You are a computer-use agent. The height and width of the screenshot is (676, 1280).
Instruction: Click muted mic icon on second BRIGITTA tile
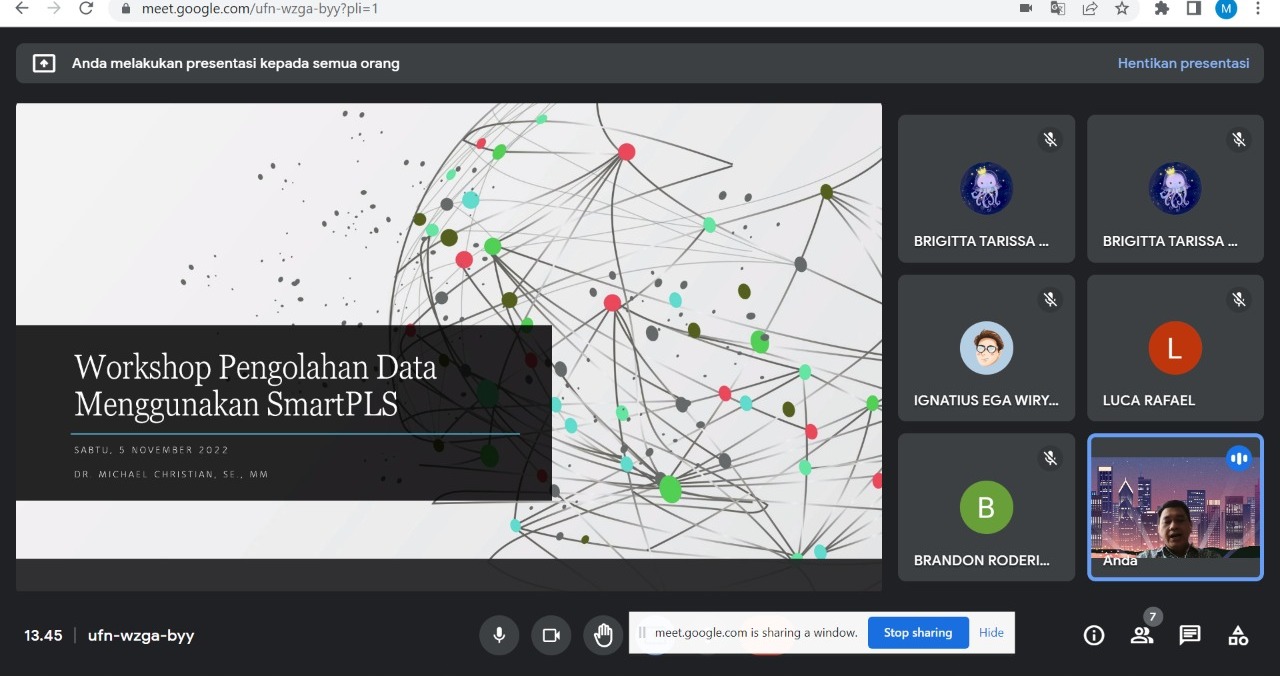pyautogui.click(x=1239, y=140)
